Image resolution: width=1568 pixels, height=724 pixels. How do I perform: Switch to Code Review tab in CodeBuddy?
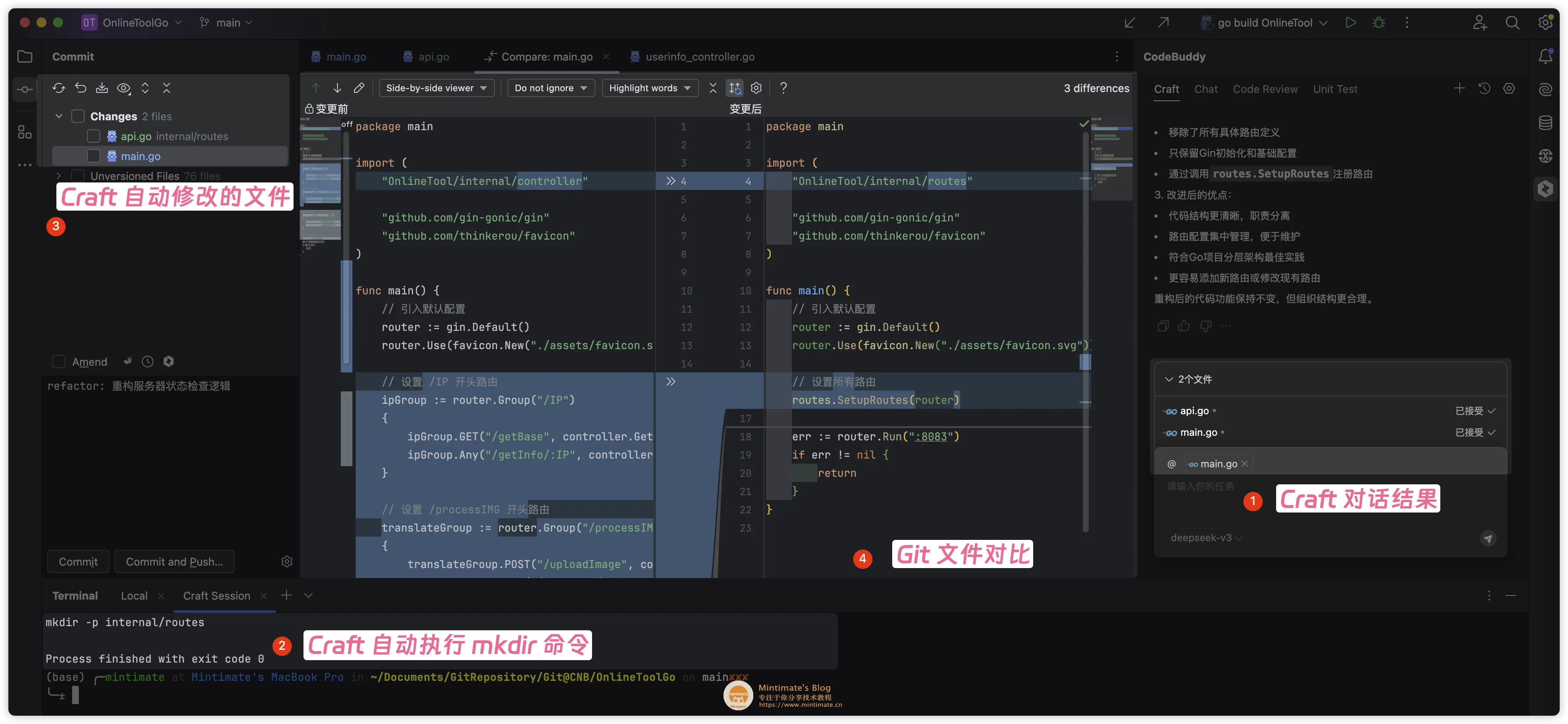1265,89
